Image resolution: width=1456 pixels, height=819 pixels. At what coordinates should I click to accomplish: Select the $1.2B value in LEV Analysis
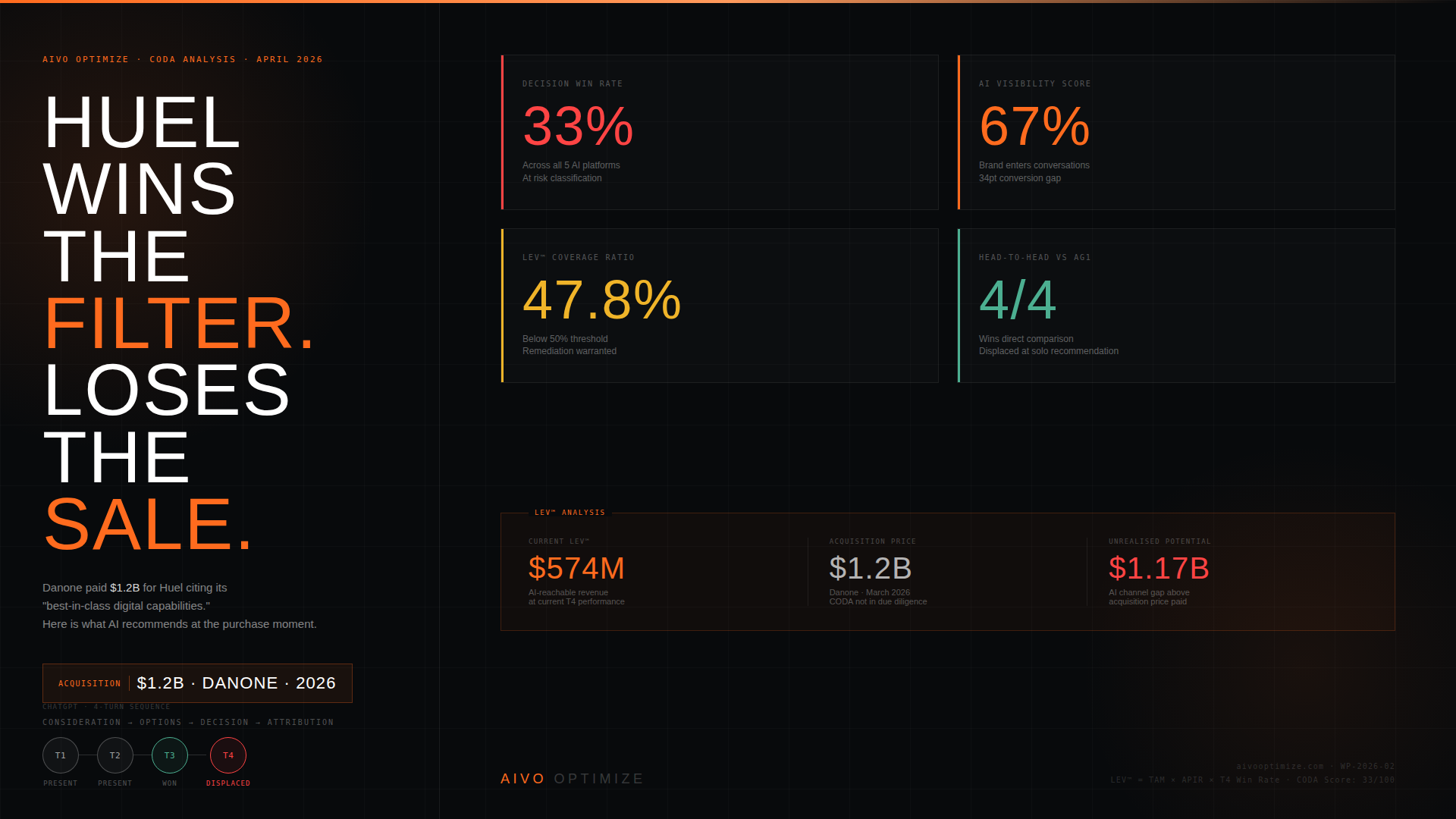(x=871, y=569)
